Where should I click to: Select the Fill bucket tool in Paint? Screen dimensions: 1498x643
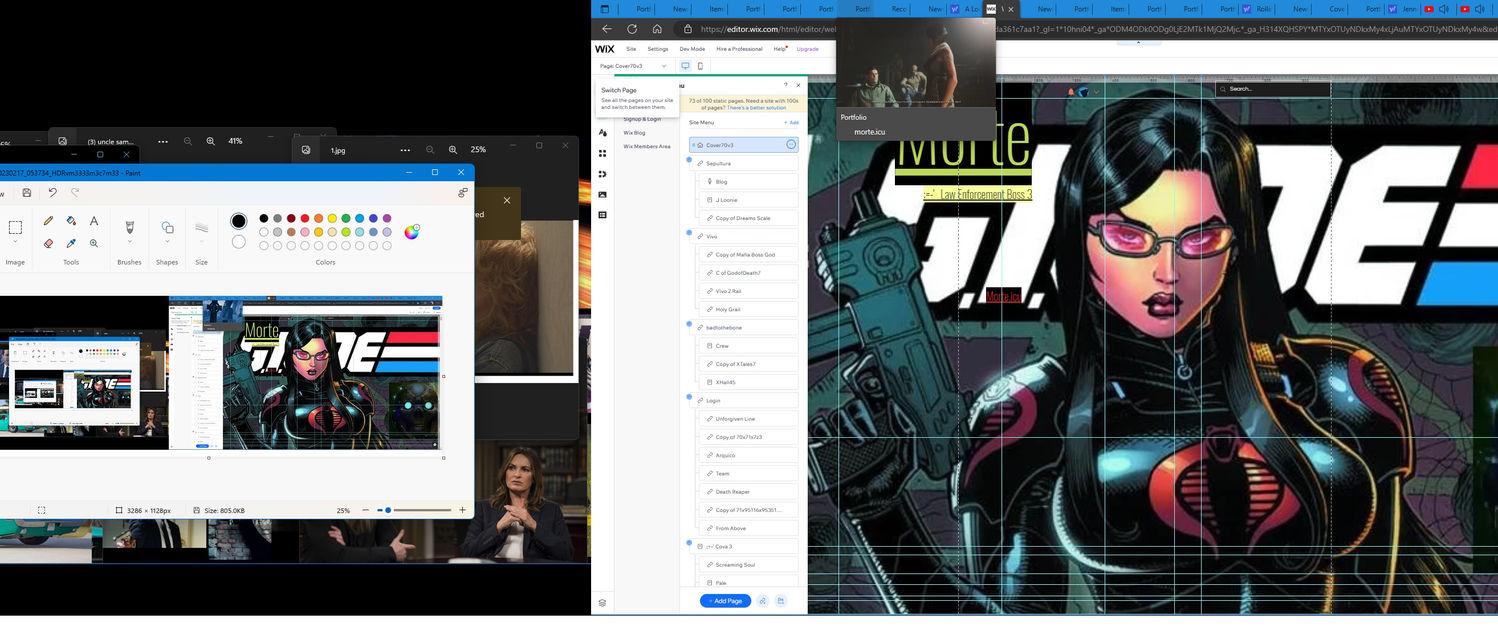(x=71, y=221)
